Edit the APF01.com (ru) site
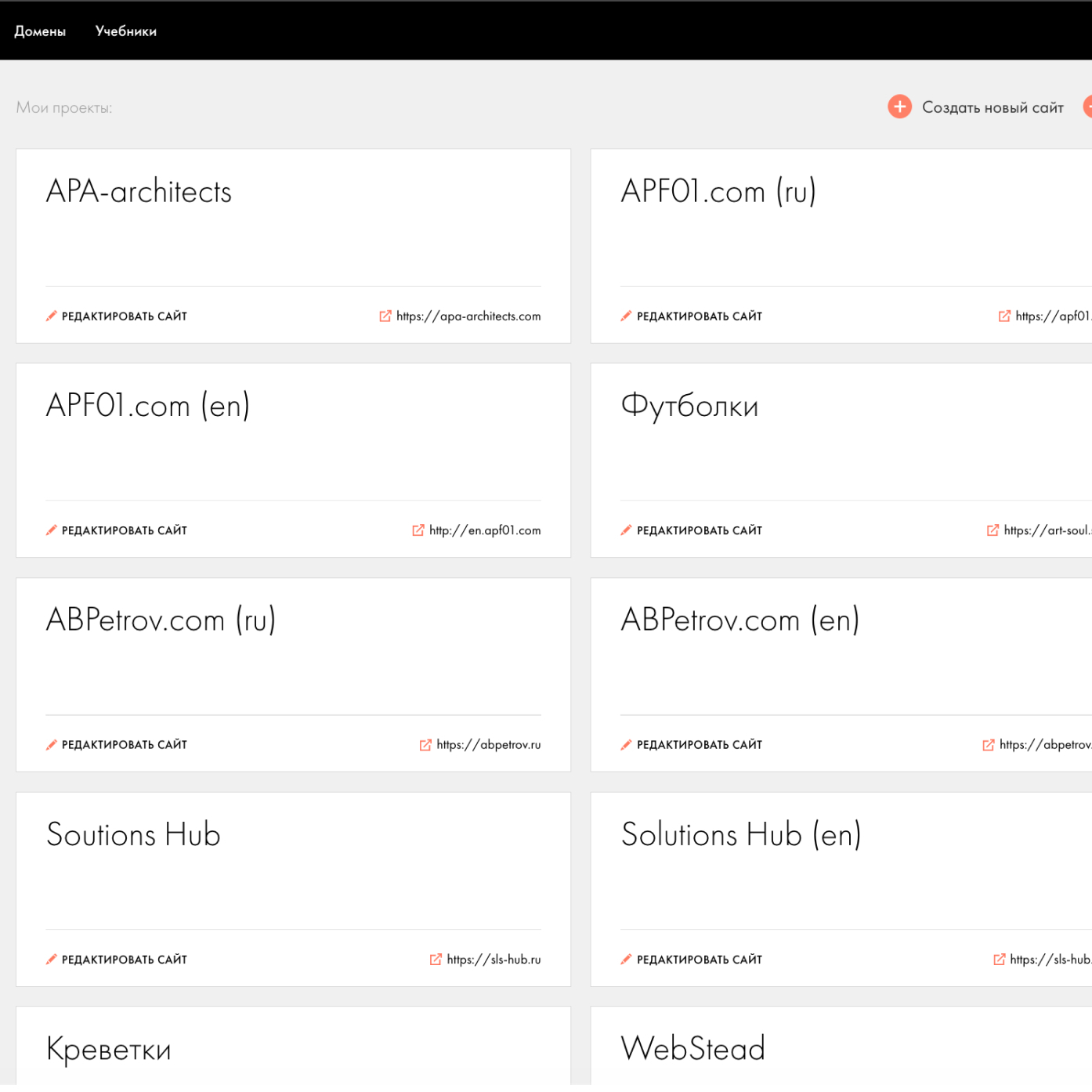1092x1092 pixels. 700,316
